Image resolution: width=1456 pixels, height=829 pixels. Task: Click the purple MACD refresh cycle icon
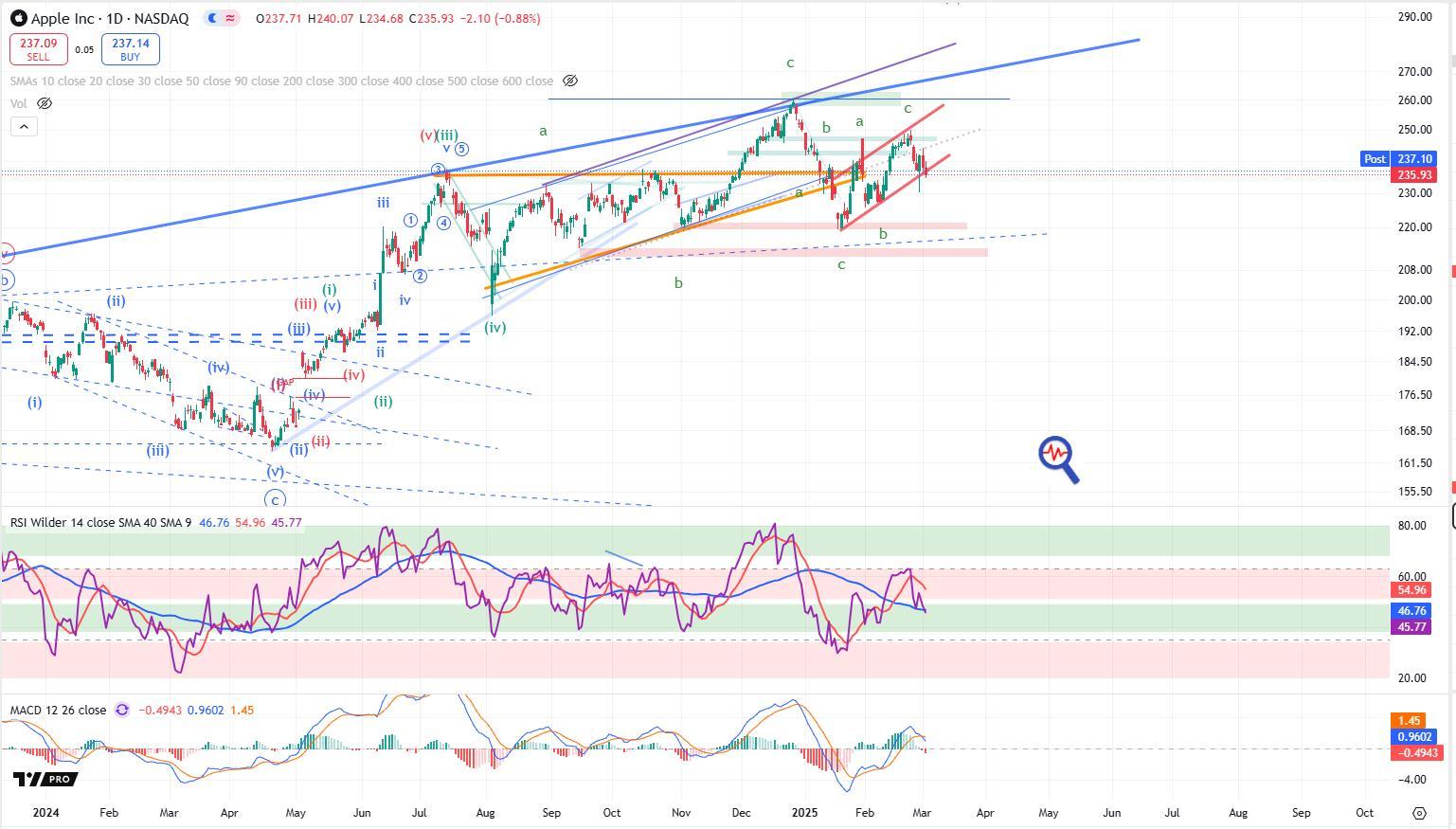122,710
